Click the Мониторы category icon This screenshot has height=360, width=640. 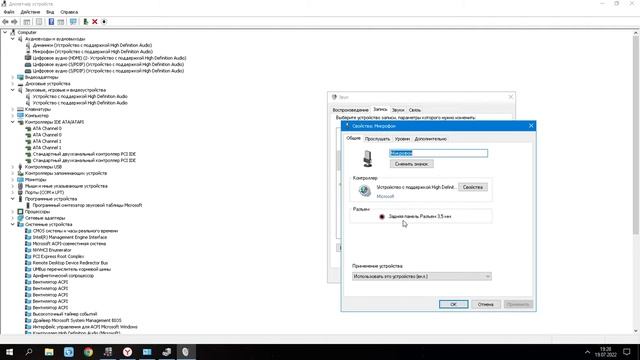20,180
